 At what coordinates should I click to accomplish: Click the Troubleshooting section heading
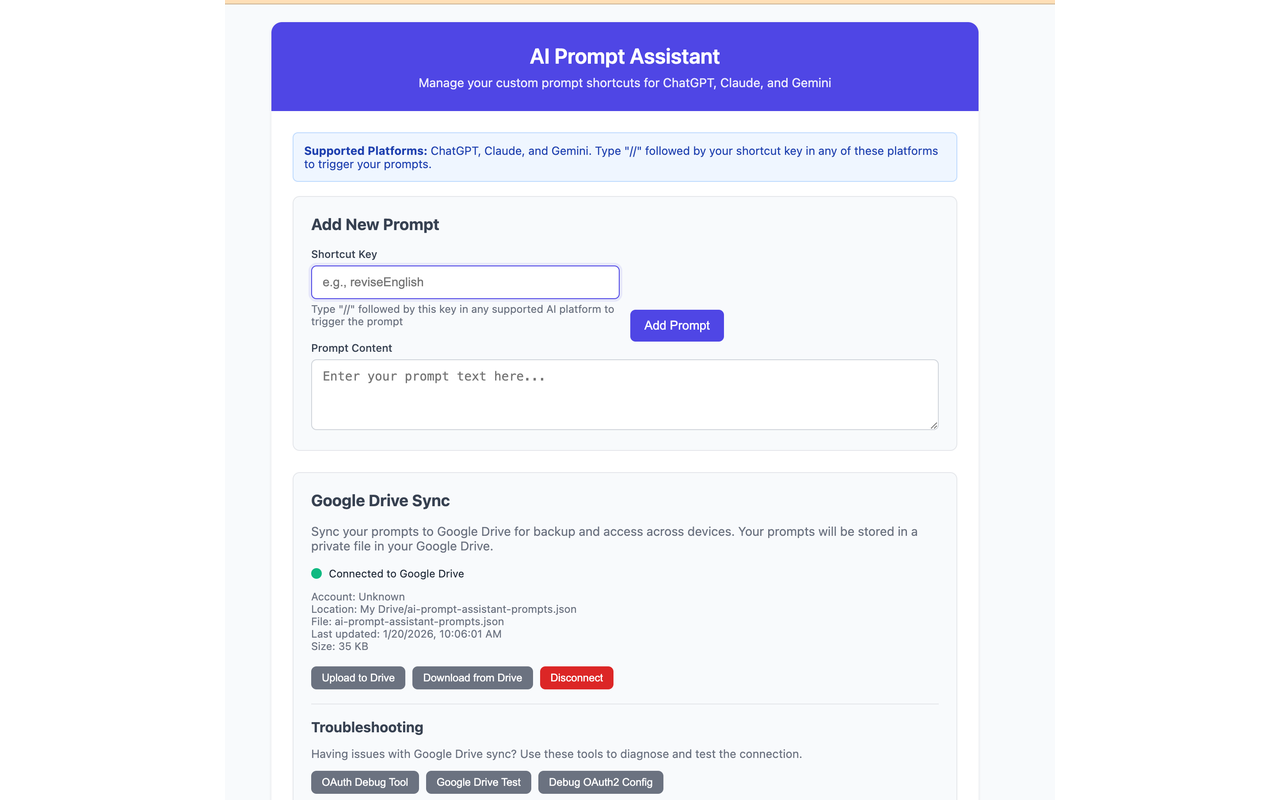[367, 727]
